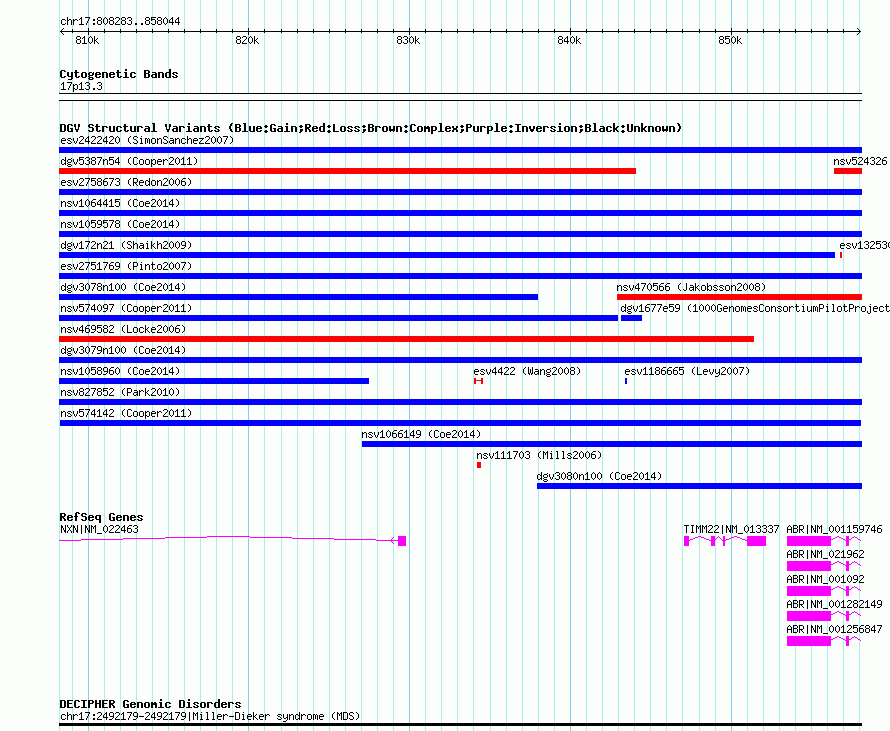
Task: Select the tiny blue esv1186665 variant marker
Action: 626,381
